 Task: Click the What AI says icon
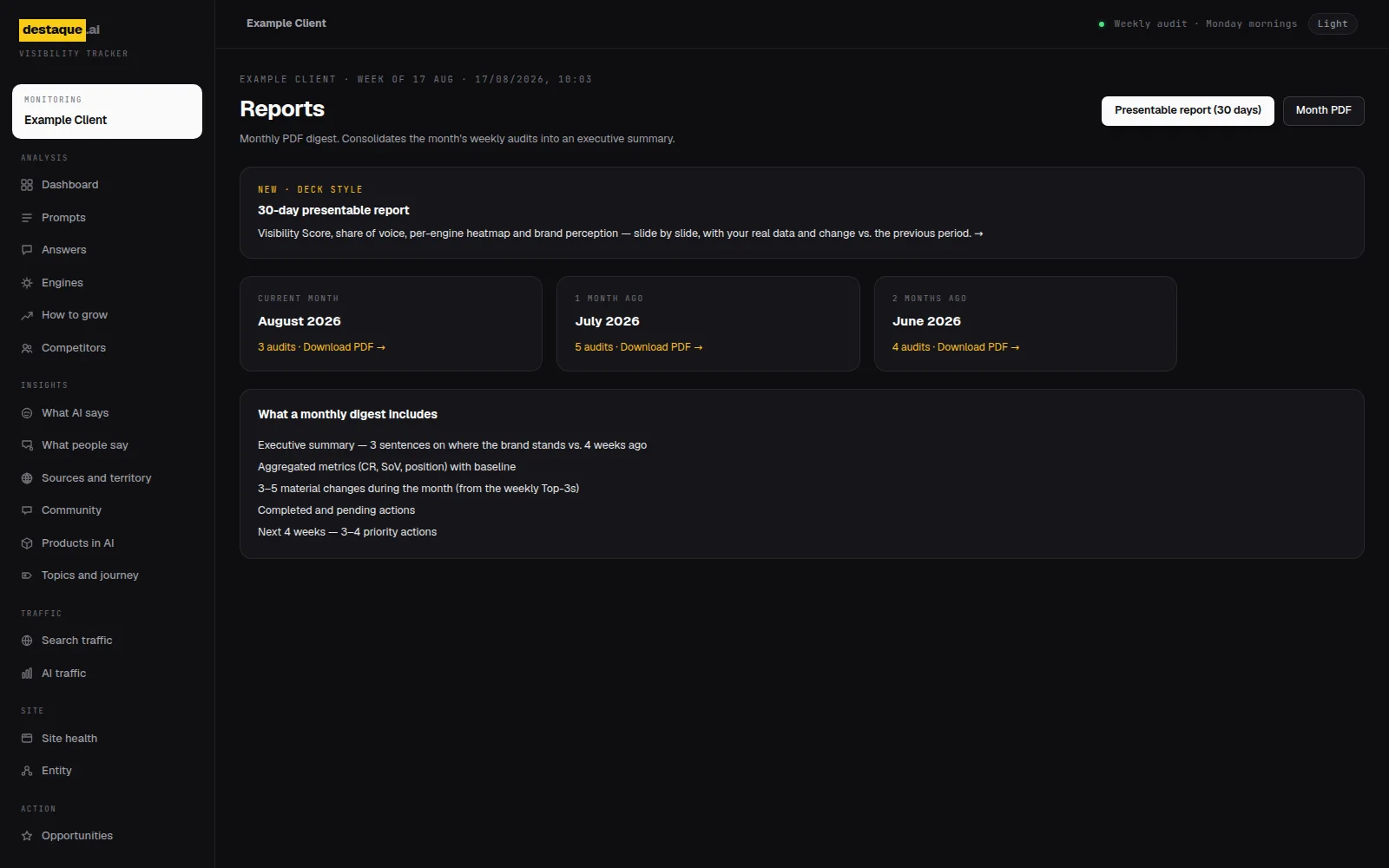coord(27,413)
